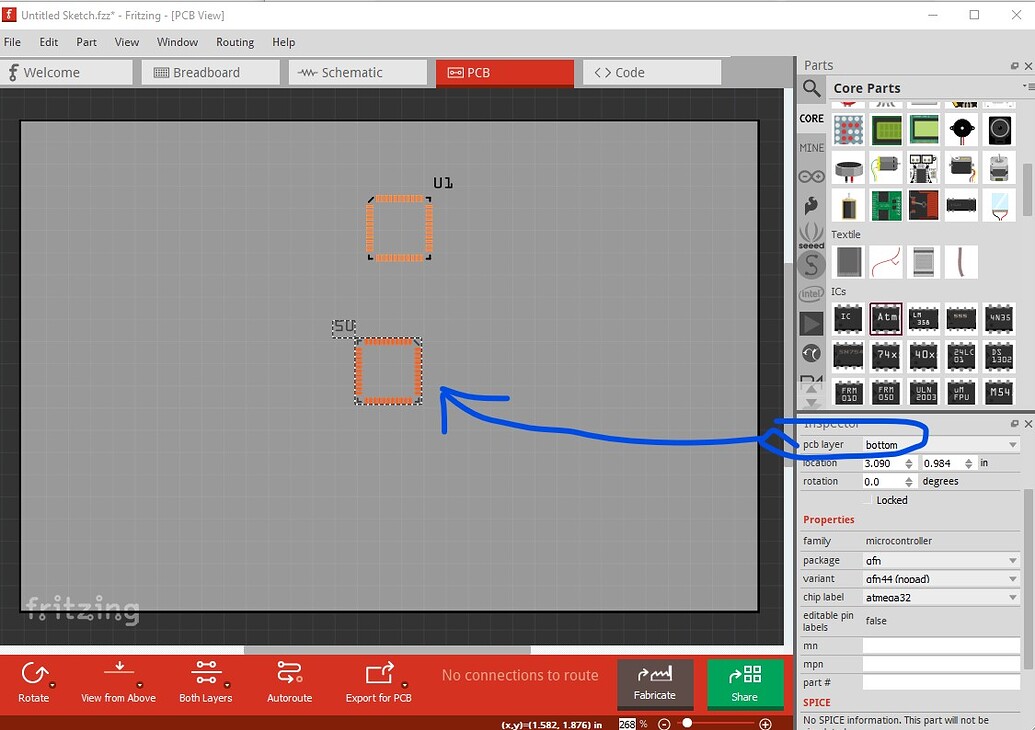The height and width of the screenshot is (730, 1035).
Task: Open the Arduino parts bin
Action: [x=811, y=176]
